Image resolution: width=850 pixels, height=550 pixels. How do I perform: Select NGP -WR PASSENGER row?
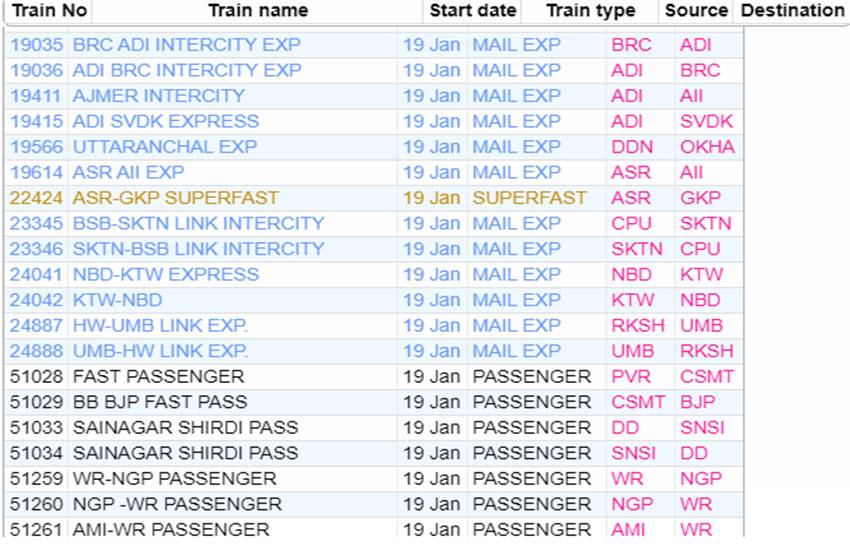[374, 504]
